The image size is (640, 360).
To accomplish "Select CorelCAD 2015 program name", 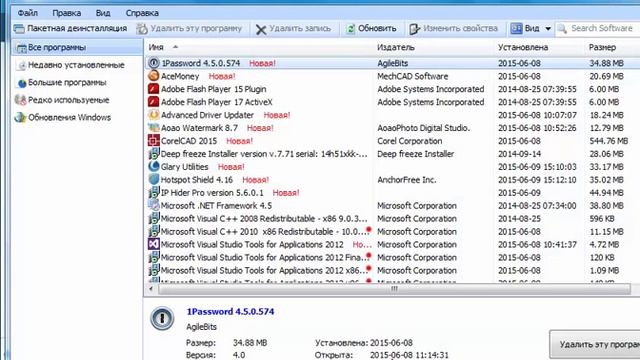I will (189, 141).
